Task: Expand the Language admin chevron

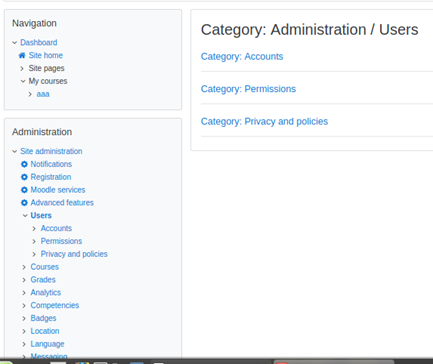Action: click(x=24, y=344)
